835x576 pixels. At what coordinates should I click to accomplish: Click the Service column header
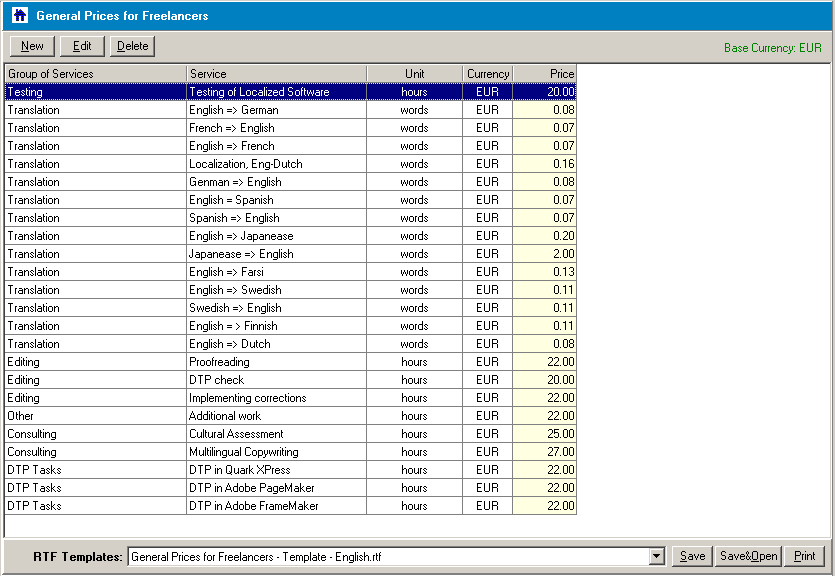(276, 74)
